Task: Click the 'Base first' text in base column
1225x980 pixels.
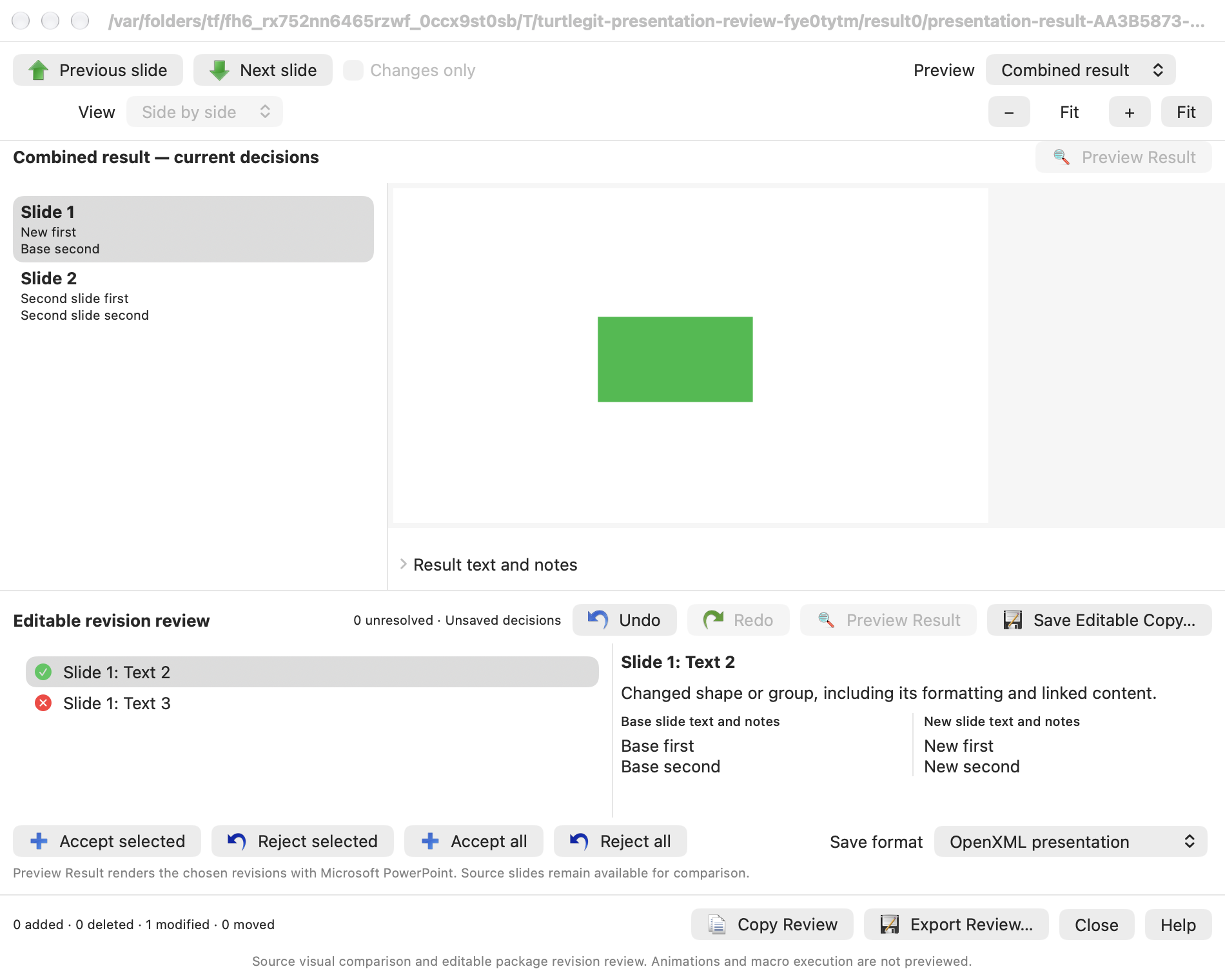Action: coord(658,746)
